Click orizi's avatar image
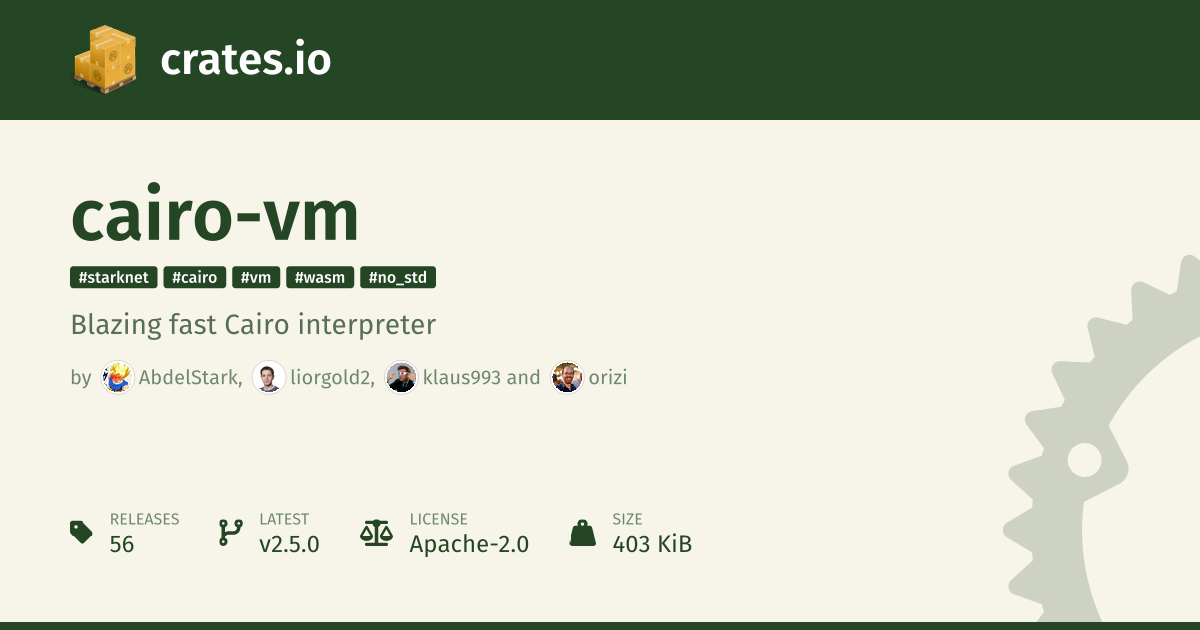 pyautogui.click(x=567, y=377)
